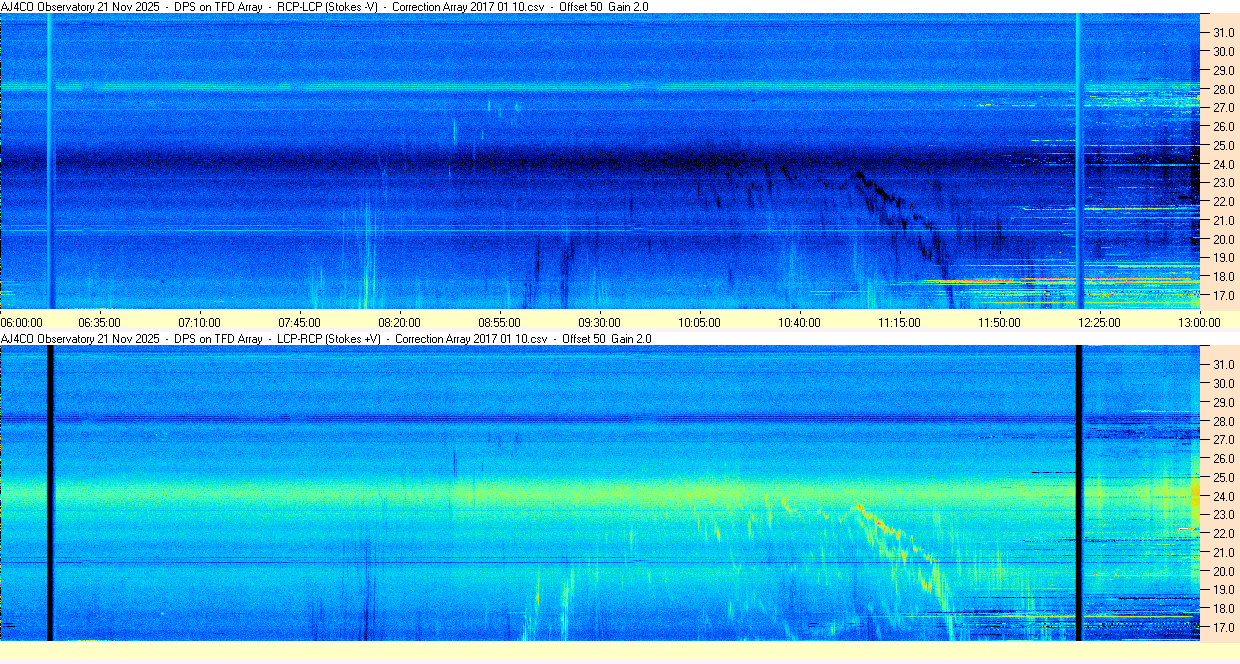Select the 07:10:00 time label

click(199, 323)
